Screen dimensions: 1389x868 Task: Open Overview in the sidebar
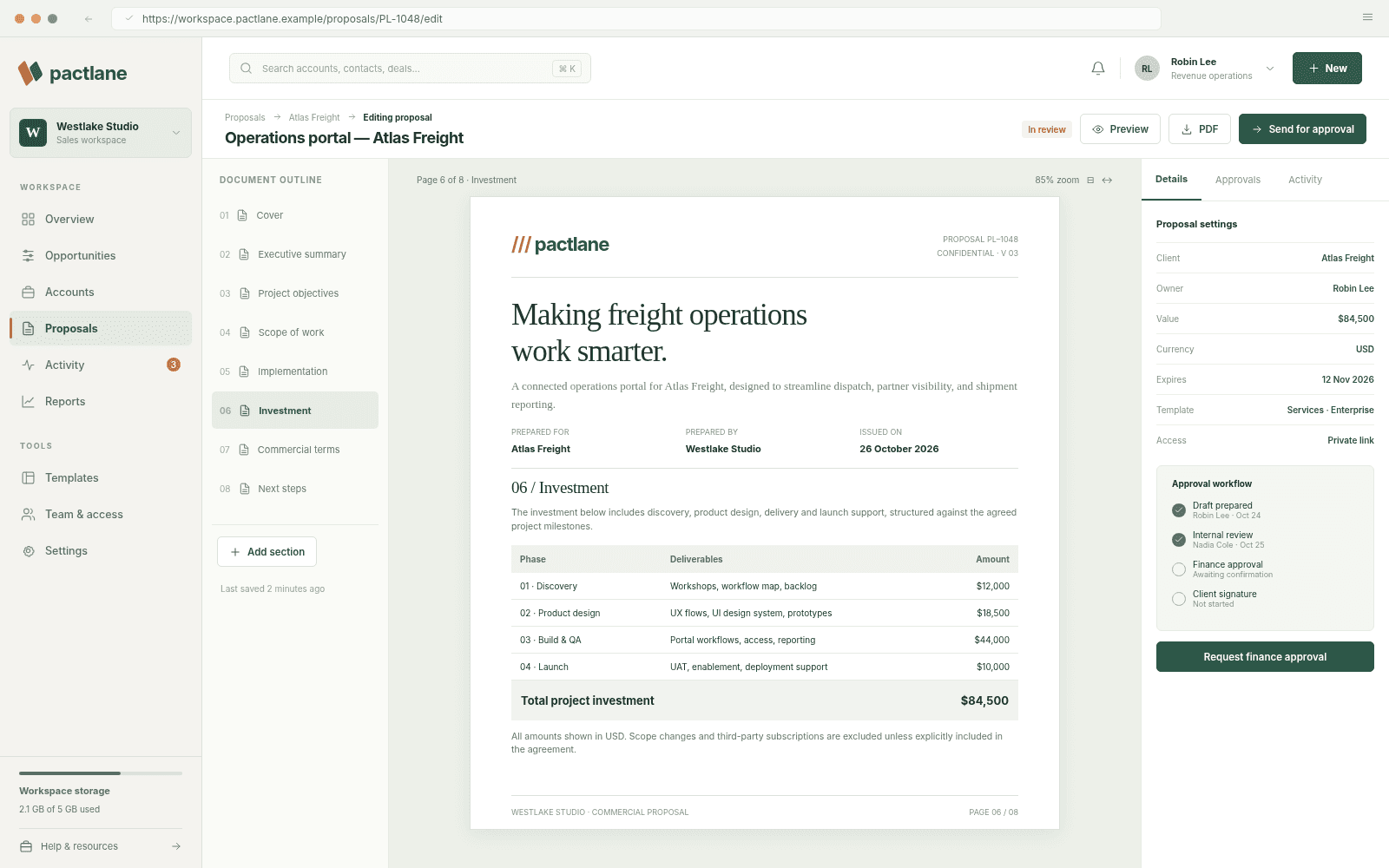coord(101,220)
